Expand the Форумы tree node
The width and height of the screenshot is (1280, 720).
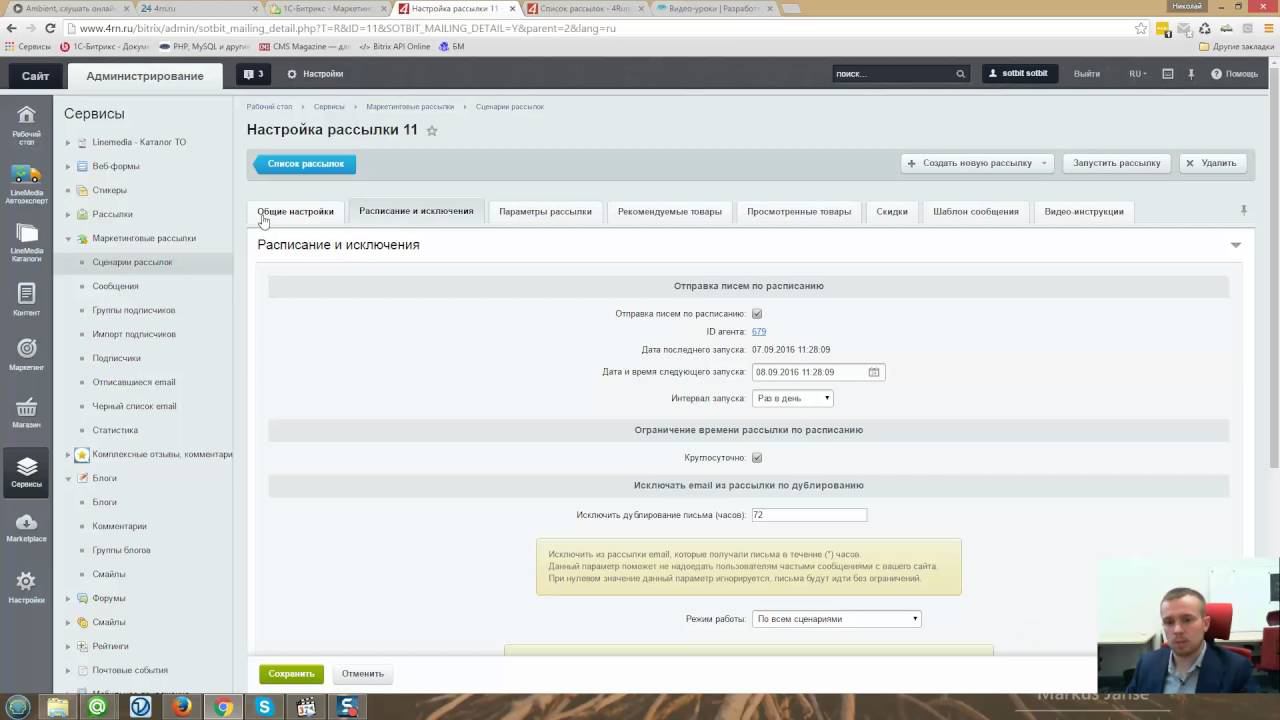pyautogui.click(x=68, y=598)
